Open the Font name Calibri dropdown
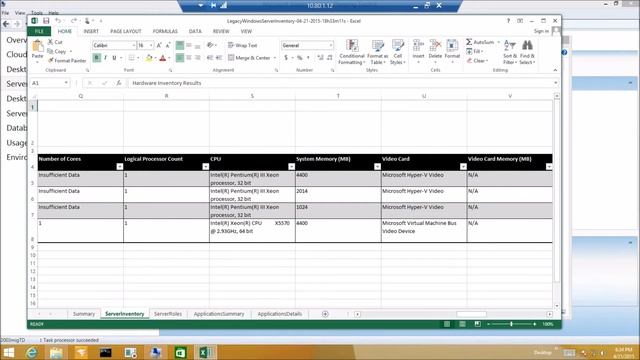640x360 pixels. coord(133,45)
